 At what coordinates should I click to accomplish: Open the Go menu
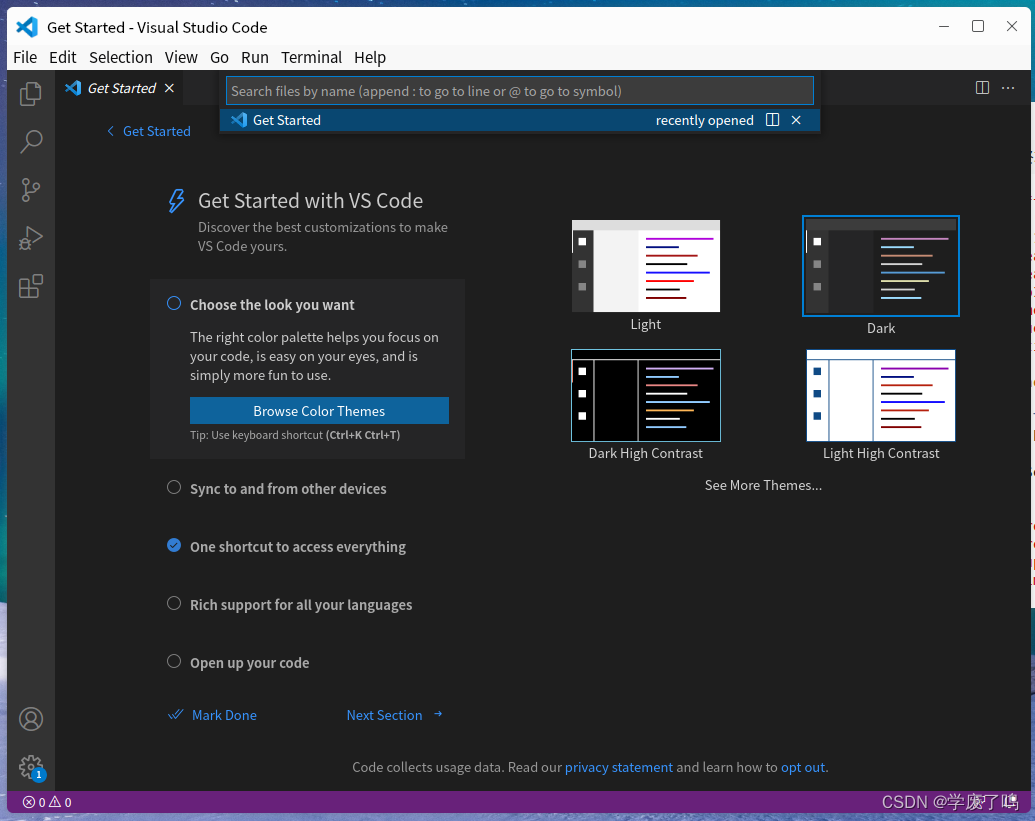pyautogui.click(x=219, y=57)
